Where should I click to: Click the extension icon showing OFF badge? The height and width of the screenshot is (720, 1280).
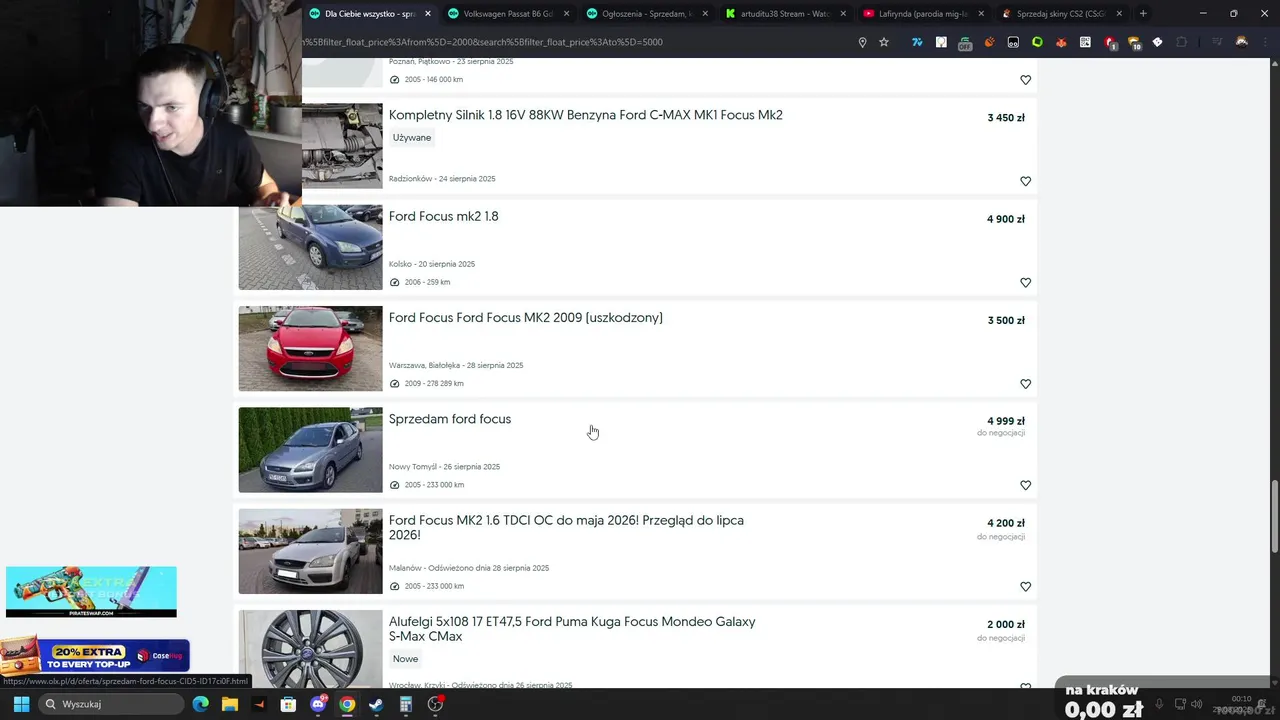click(965, 43)
